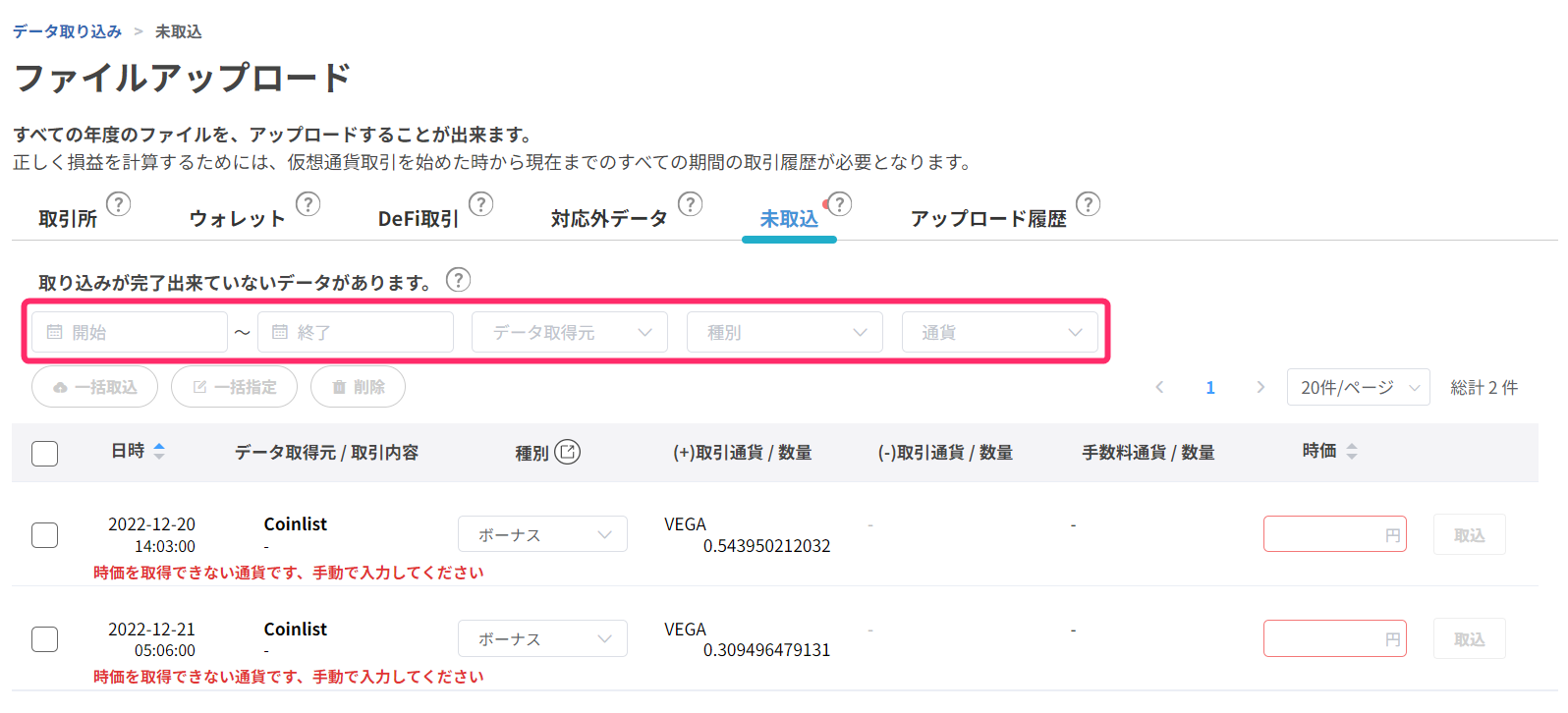Focus the 開始 start date input

(x=130, y=332)
